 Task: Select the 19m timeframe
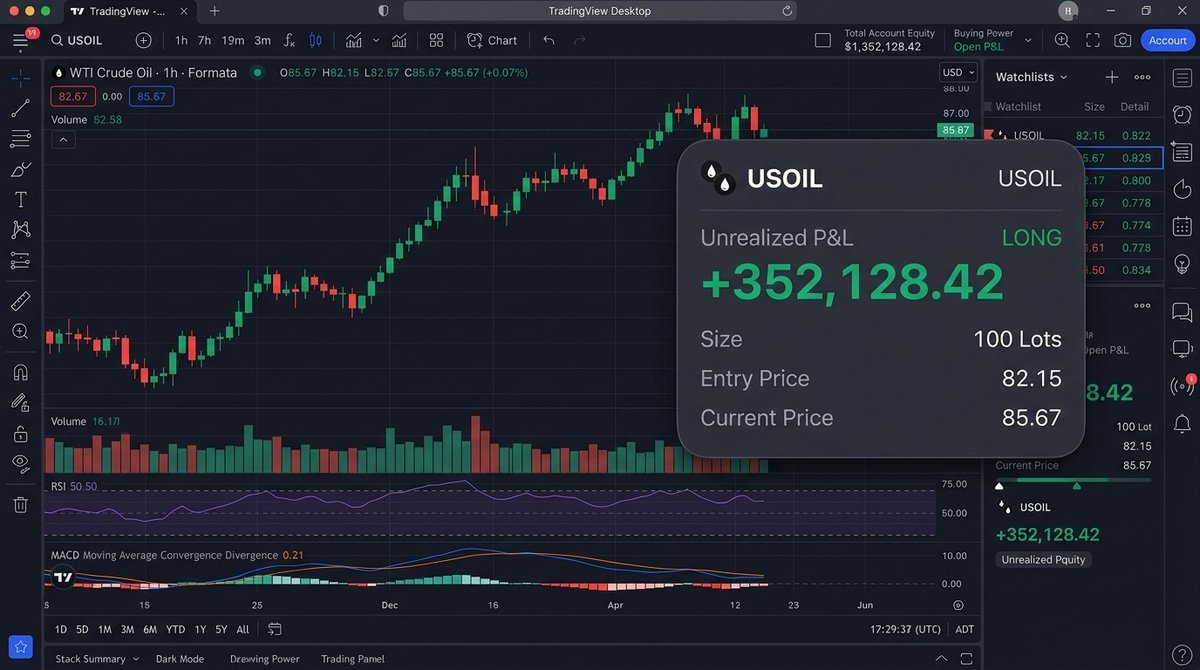232,40
